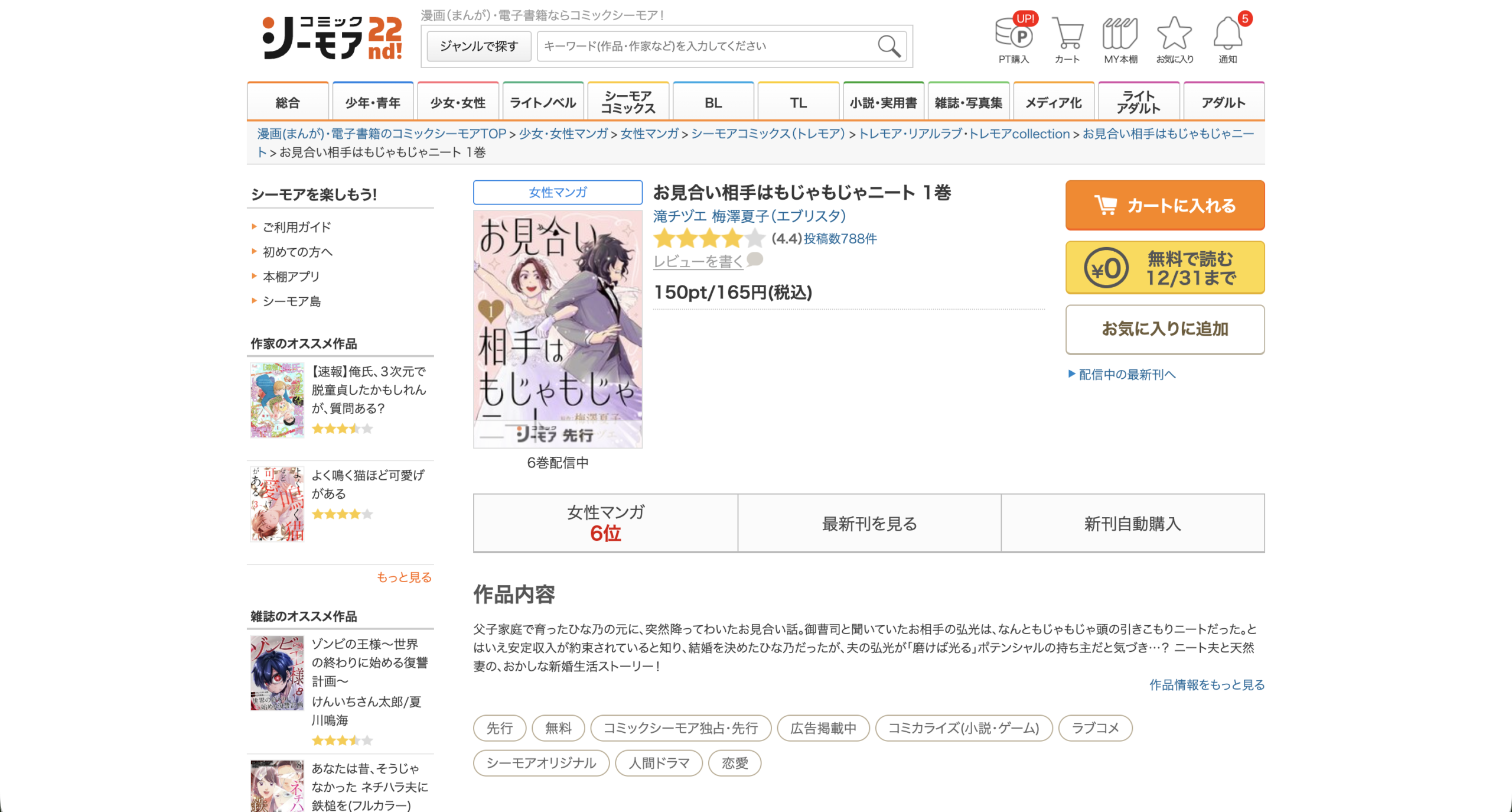Click 無料で読む 12/31まで button
Image resolution: width=1512 pixels, height=812 pixels.
(1165, 268)
